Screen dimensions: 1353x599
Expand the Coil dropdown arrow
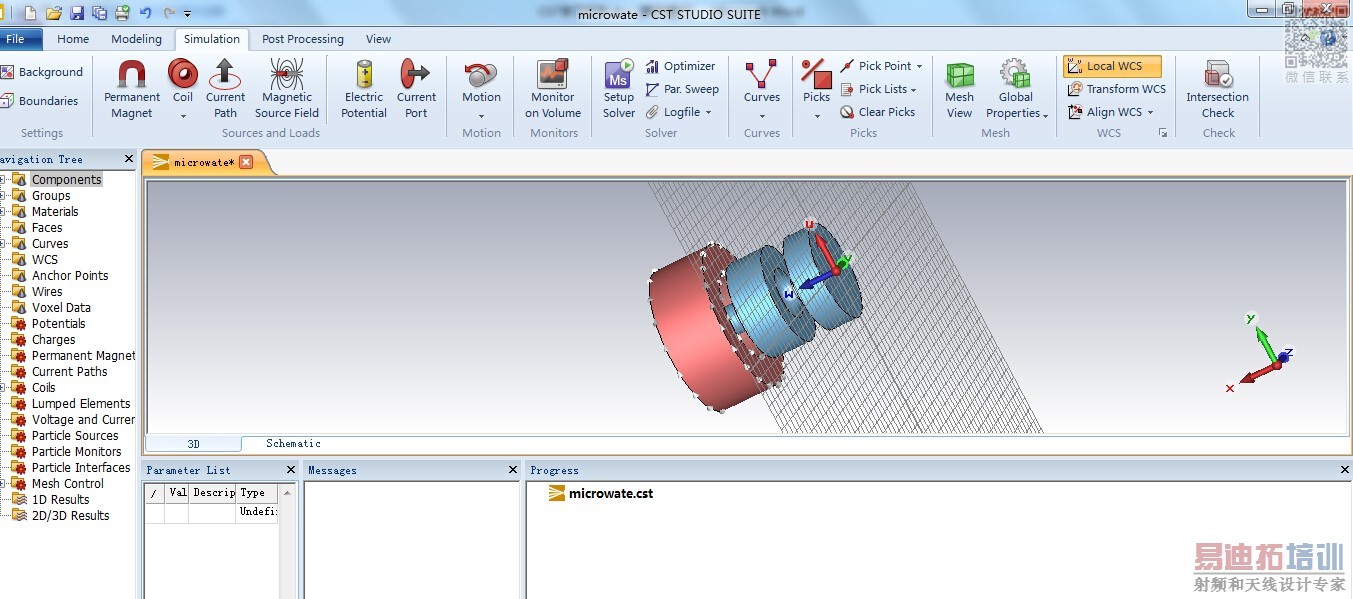183,116
